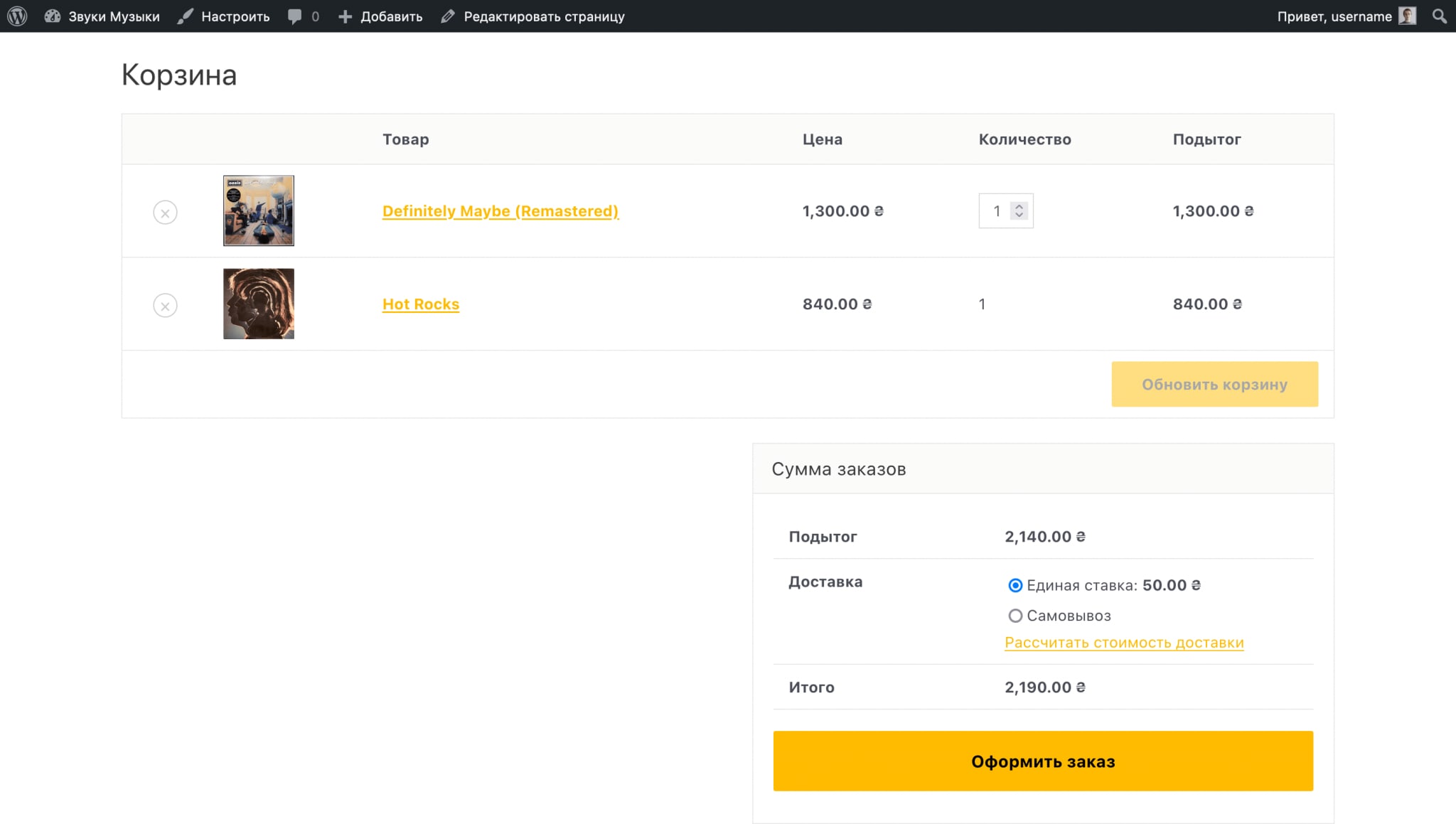The width and height of the screenshot is (1456, 824).
Task: Open the Настроить customizer
Action: [223, 16]
